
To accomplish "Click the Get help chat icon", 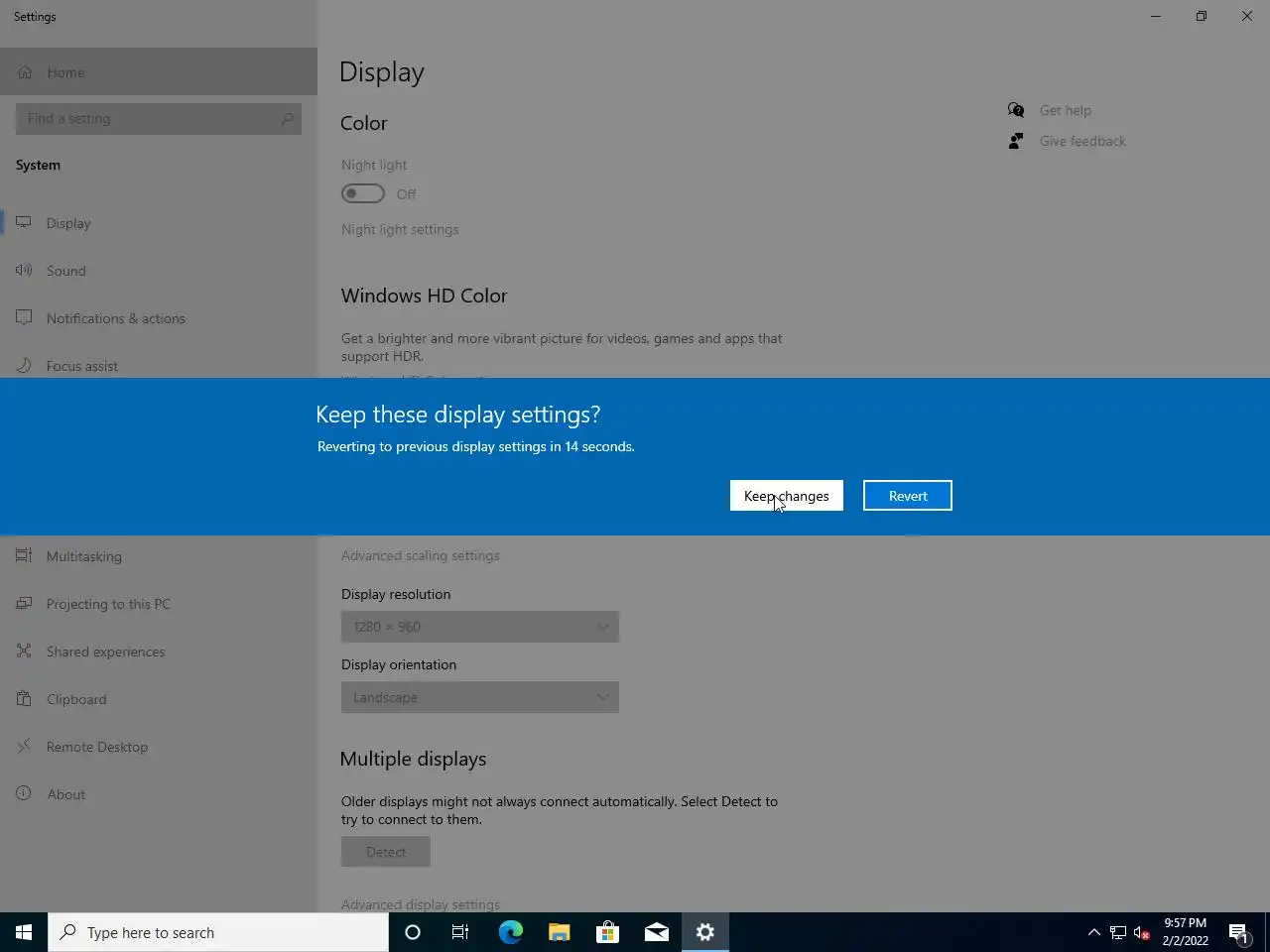I will [x=1016, y=110].
